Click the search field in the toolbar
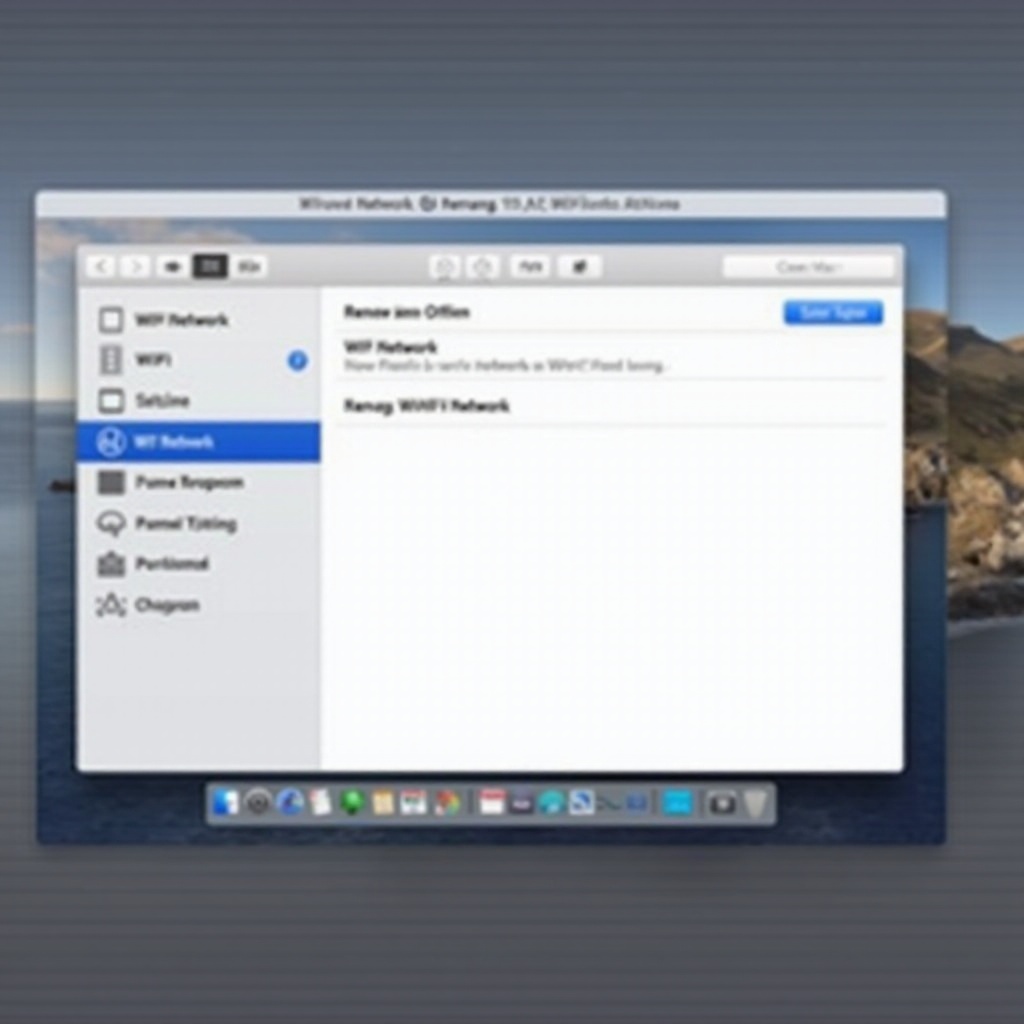1024x1024 pixels. [808, 267]
